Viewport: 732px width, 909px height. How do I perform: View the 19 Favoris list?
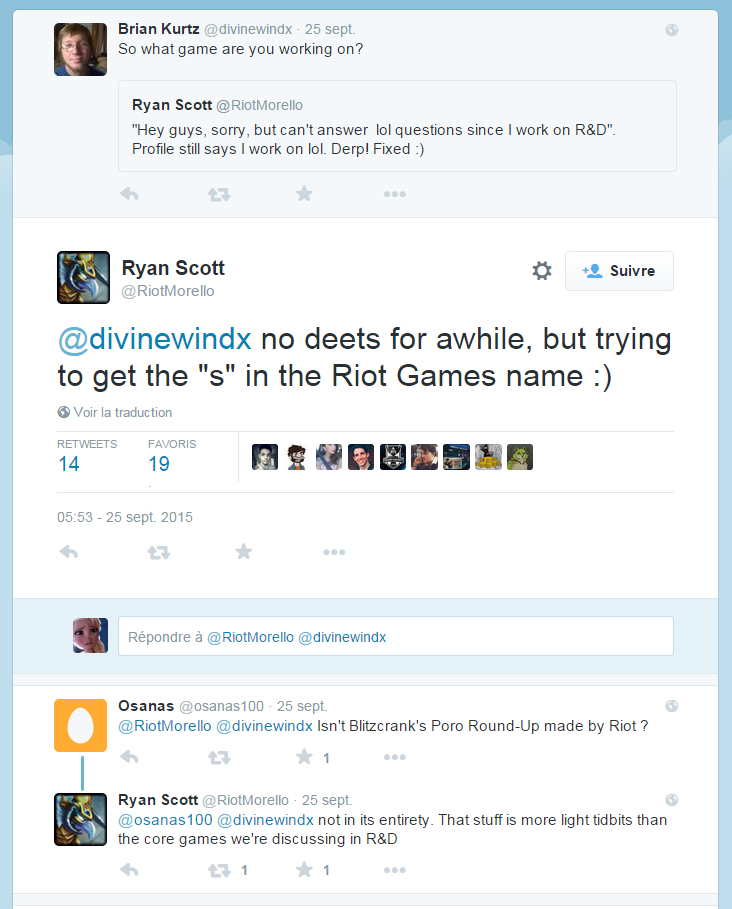tap(159, 464)
